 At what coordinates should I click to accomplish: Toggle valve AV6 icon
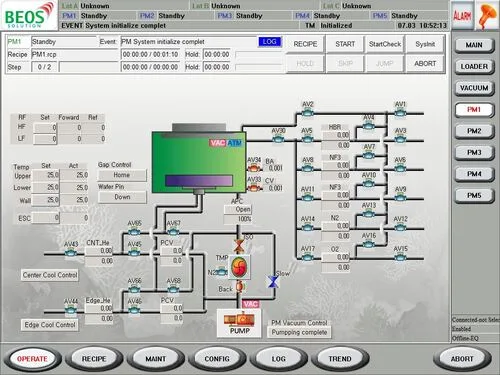tap(400, 169)
